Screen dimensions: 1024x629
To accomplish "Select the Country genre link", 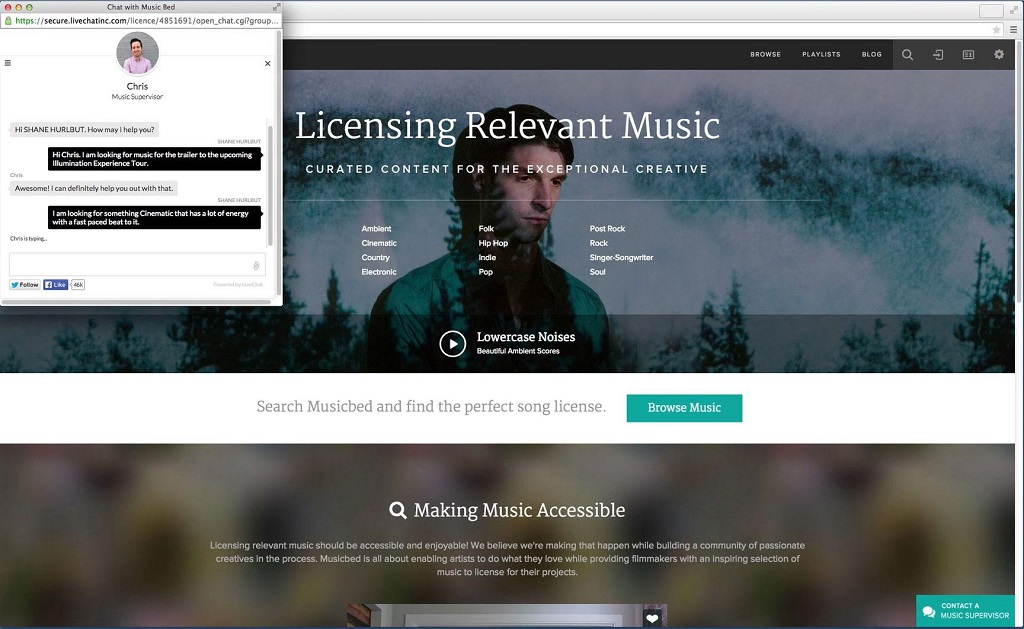I will [x=376, y=257].
